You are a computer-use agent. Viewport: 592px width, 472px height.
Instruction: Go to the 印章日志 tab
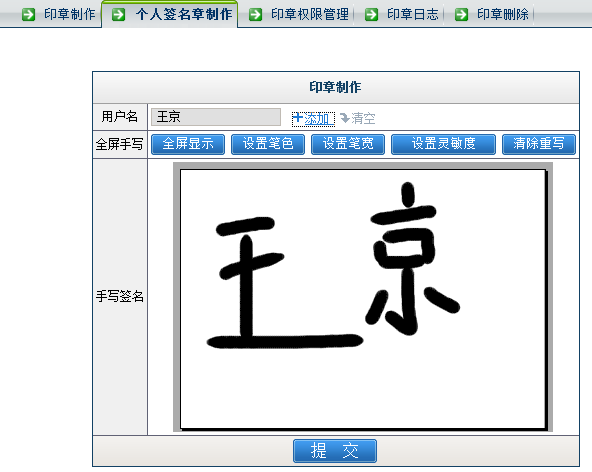pyautogui.click(x=413, y=14)
